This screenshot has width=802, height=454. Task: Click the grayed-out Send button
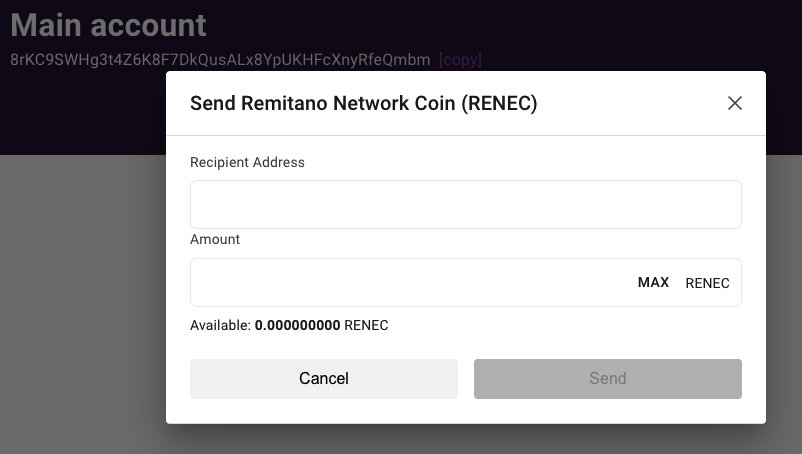click(608, 379)
